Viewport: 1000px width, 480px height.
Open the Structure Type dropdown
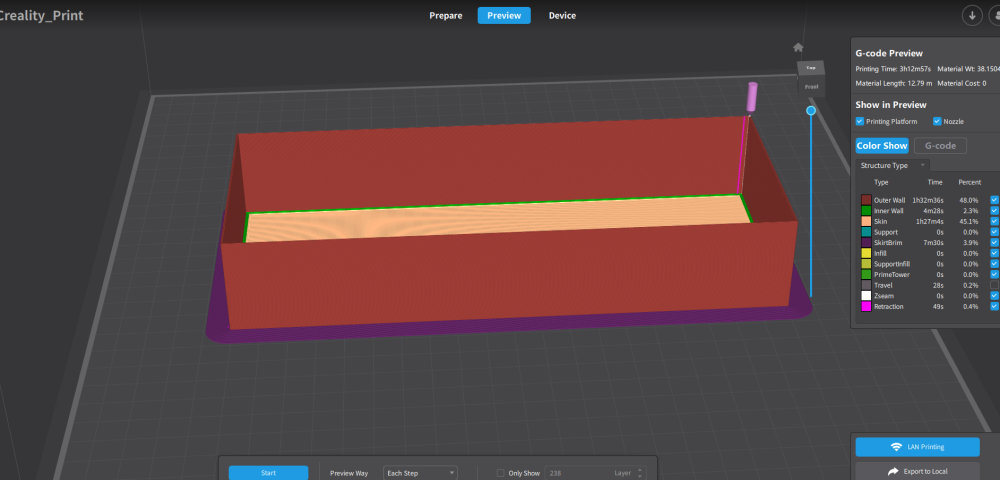(x=892, y=165)
